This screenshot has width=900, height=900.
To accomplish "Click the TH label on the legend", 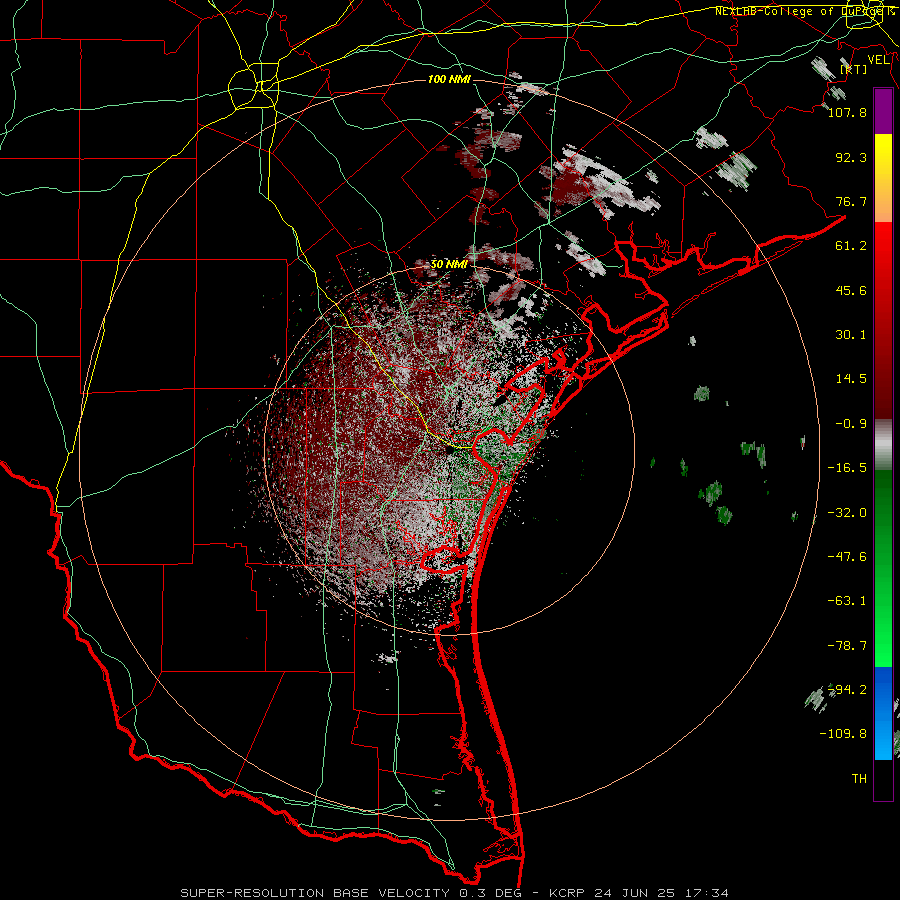I will (859, 778).
